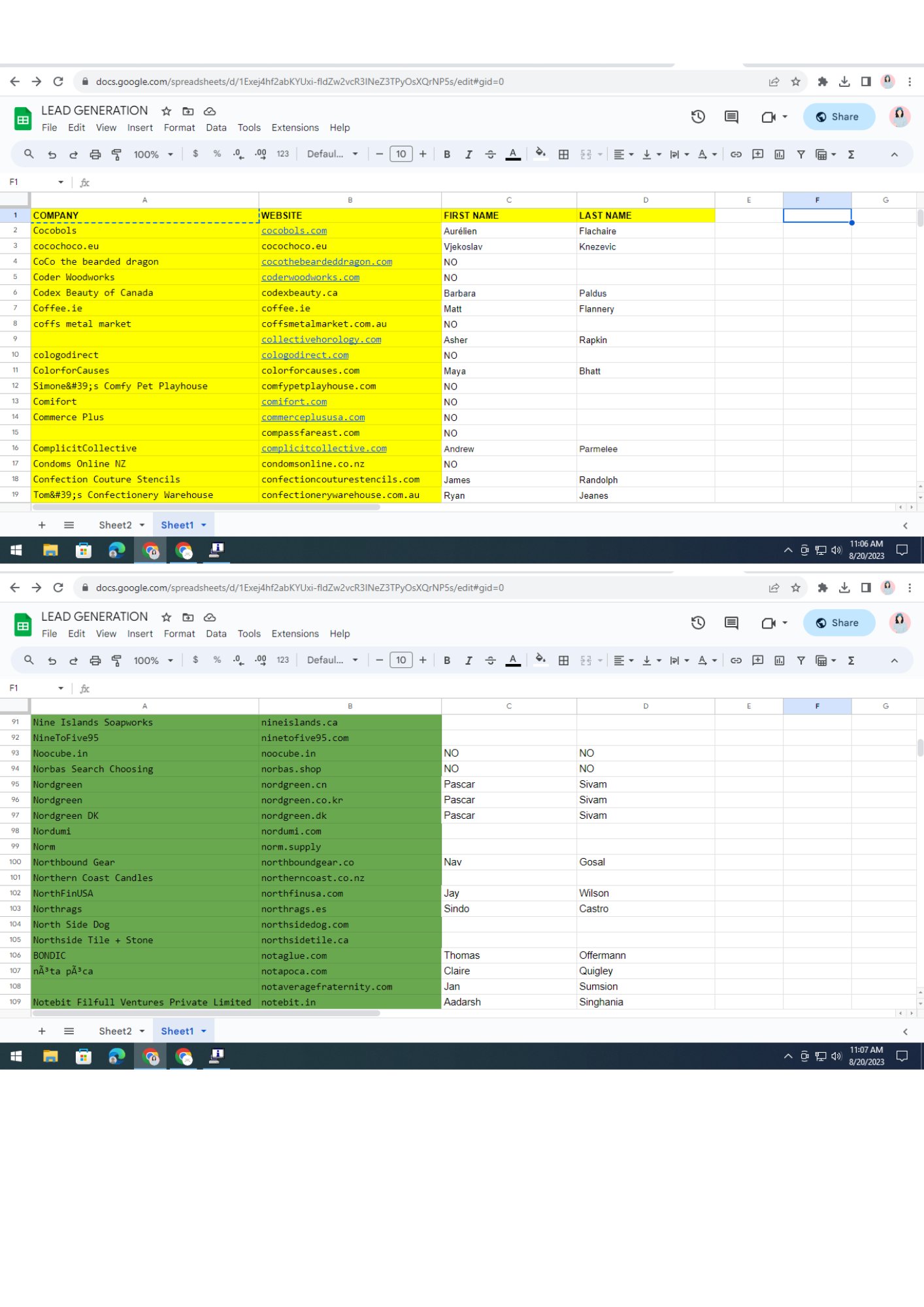Open the Data menu in the upper window

pos(216,128)
